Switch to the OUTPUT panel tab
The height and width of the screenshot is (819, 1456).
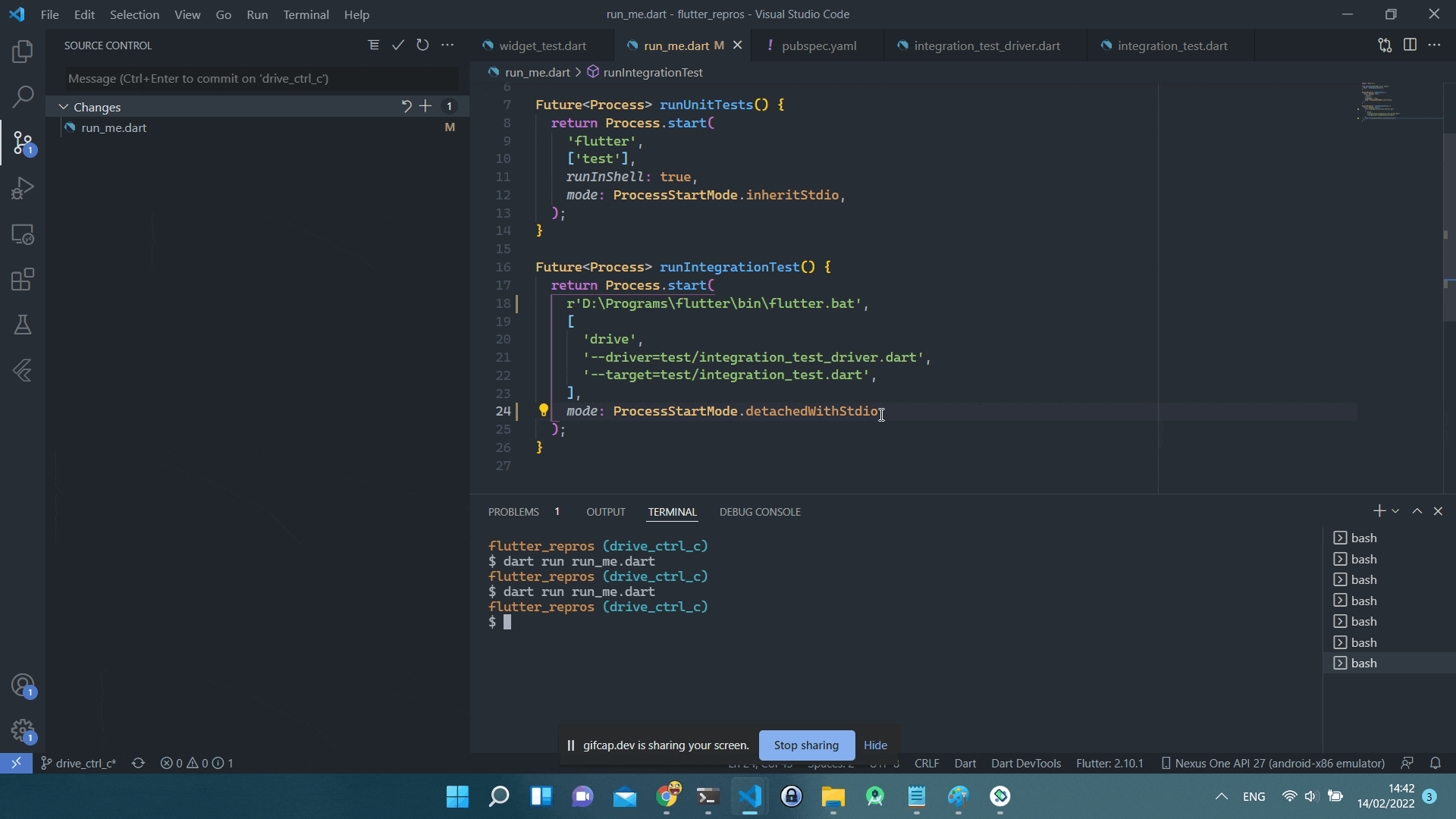[605, 512]
